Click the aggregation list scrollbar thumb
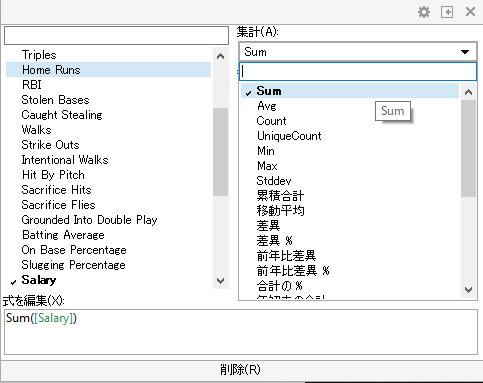The width and height of the screenshot is (483, 383). pos(468,148)
